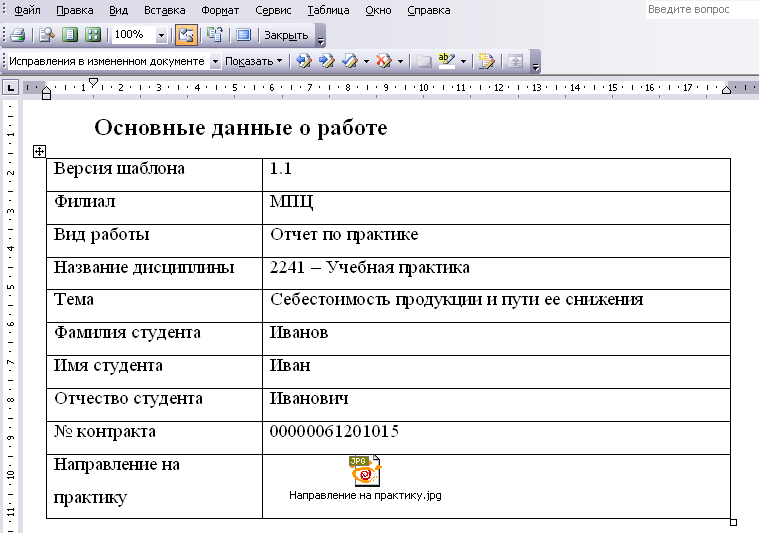
Task: Click the Закрыть preview button
Action: tap(286, 35)
